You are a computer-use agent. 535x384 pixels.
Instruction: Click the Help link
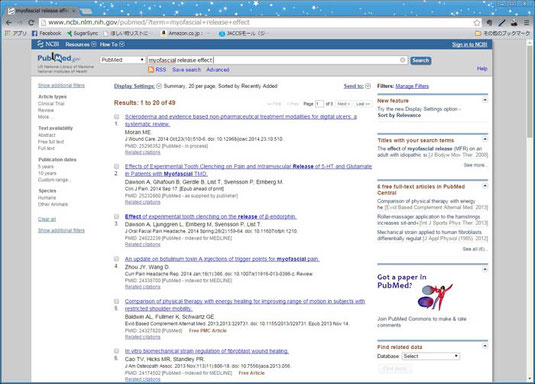[x=482, y=69]
